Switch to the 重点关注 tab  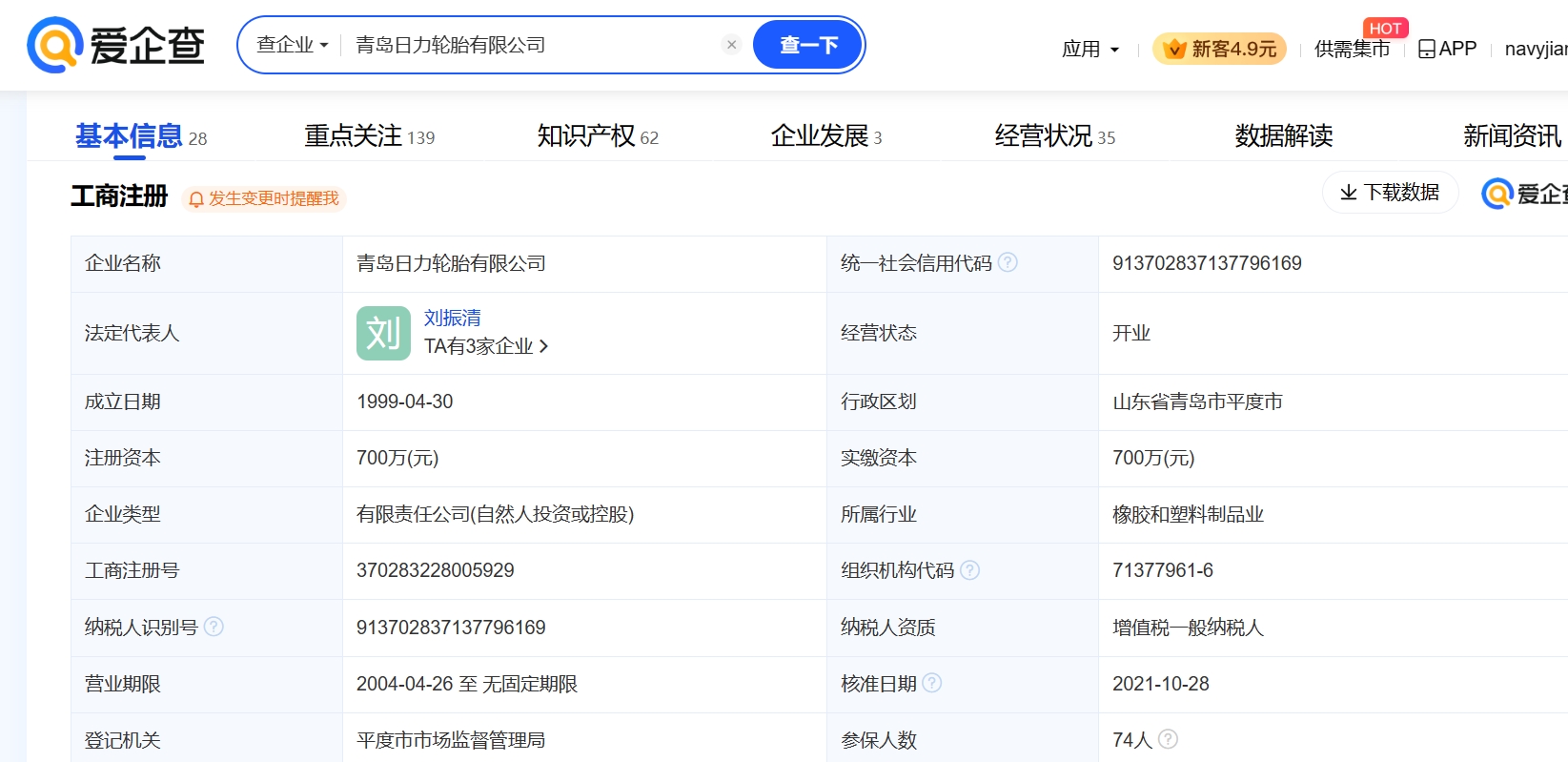pyautogui.click(x=370, y=136)
